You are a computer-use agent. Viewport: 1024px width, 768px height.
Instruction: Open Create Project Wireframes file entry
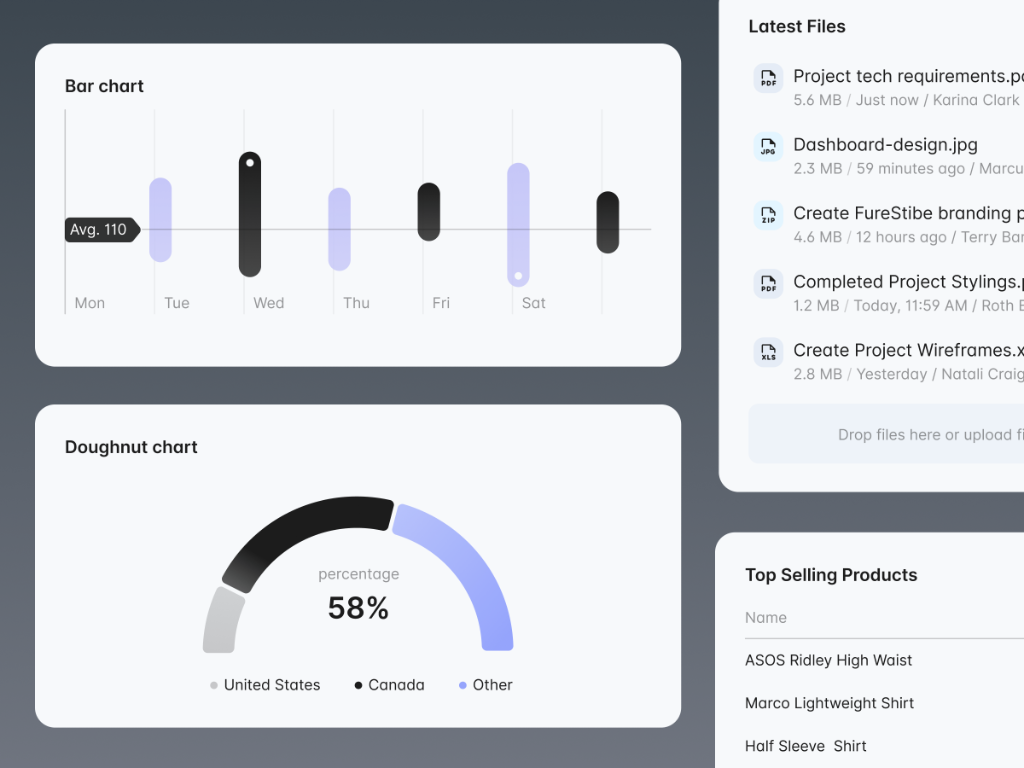click(907, 350)
